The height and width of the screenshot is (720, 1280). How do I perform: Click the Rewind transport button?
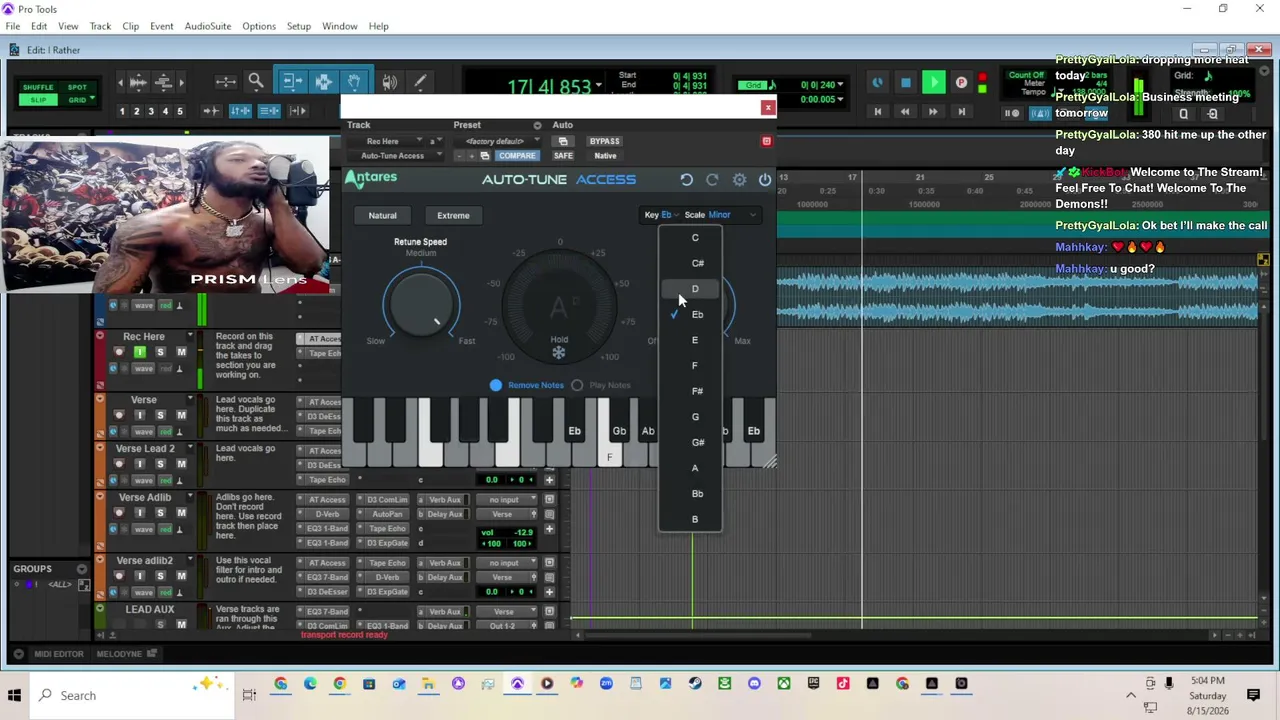coord(905,112)
